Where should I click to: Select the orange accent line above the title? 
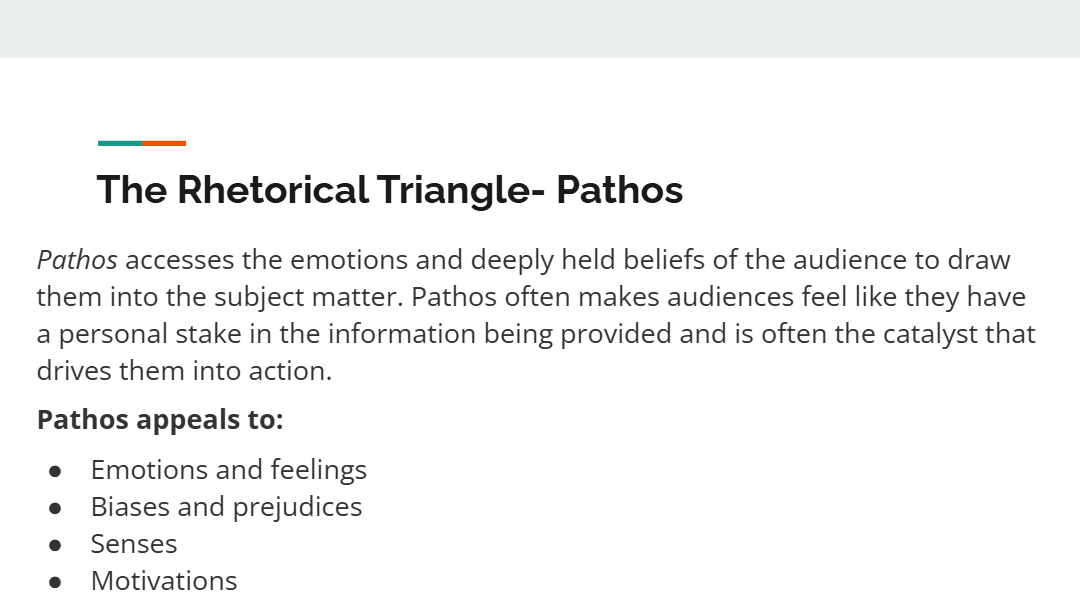165,143
